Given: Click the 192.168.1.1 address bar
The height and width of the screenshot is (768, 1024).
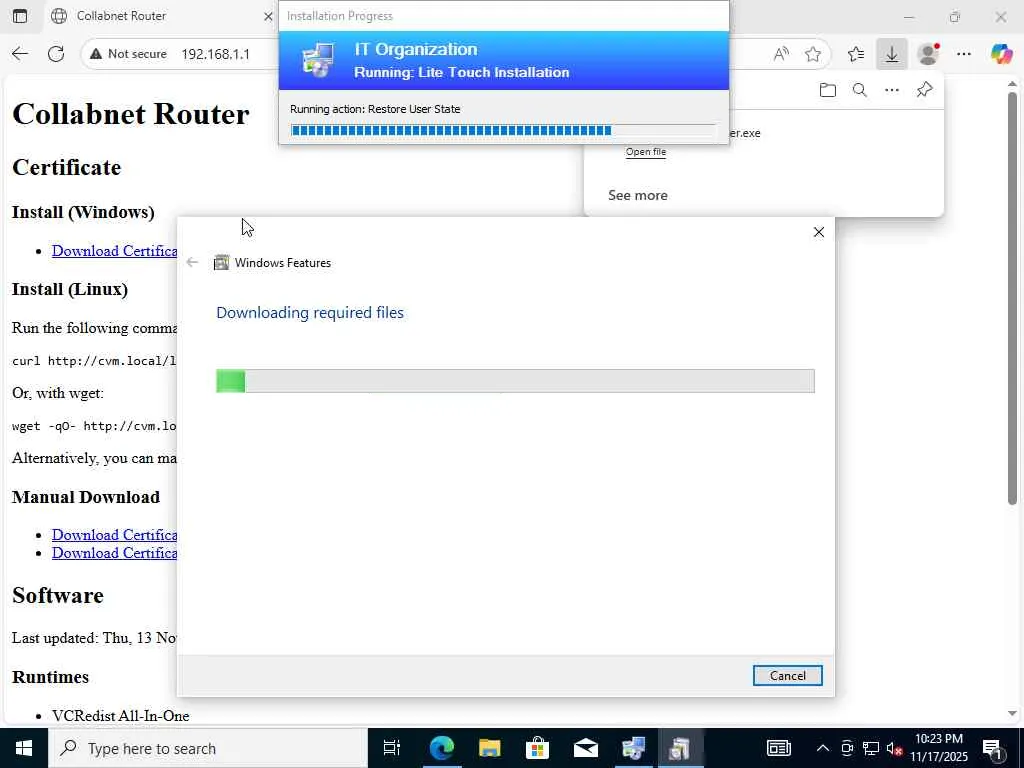Looking at the screenshot, I should [216, 54].
